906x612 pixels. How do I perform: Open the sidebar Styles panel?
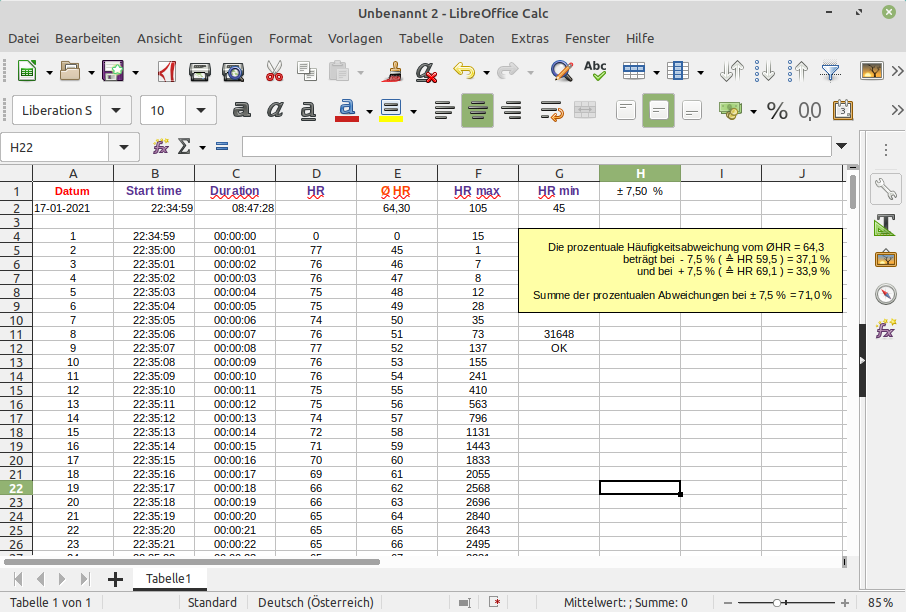pos(885,225)
